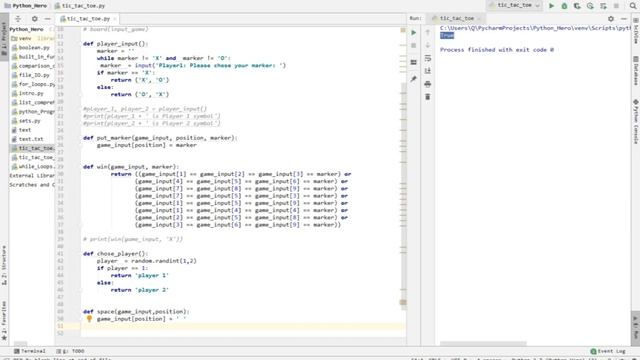Clear the Run console with the trash icon

tap(427, 97)
